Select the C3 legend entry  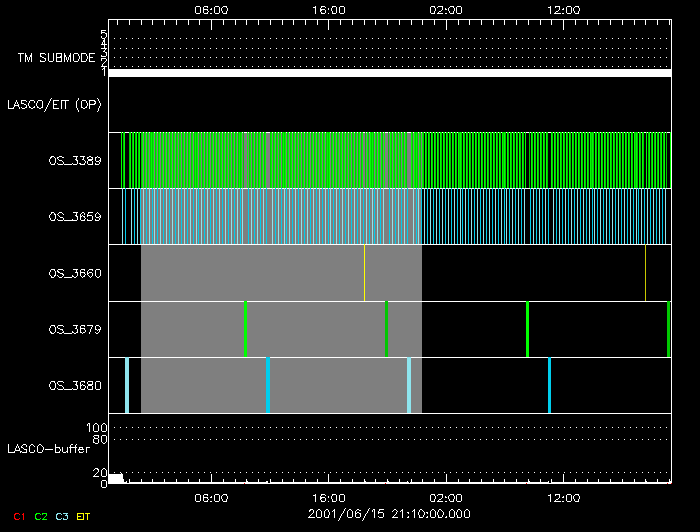point(62,515)
